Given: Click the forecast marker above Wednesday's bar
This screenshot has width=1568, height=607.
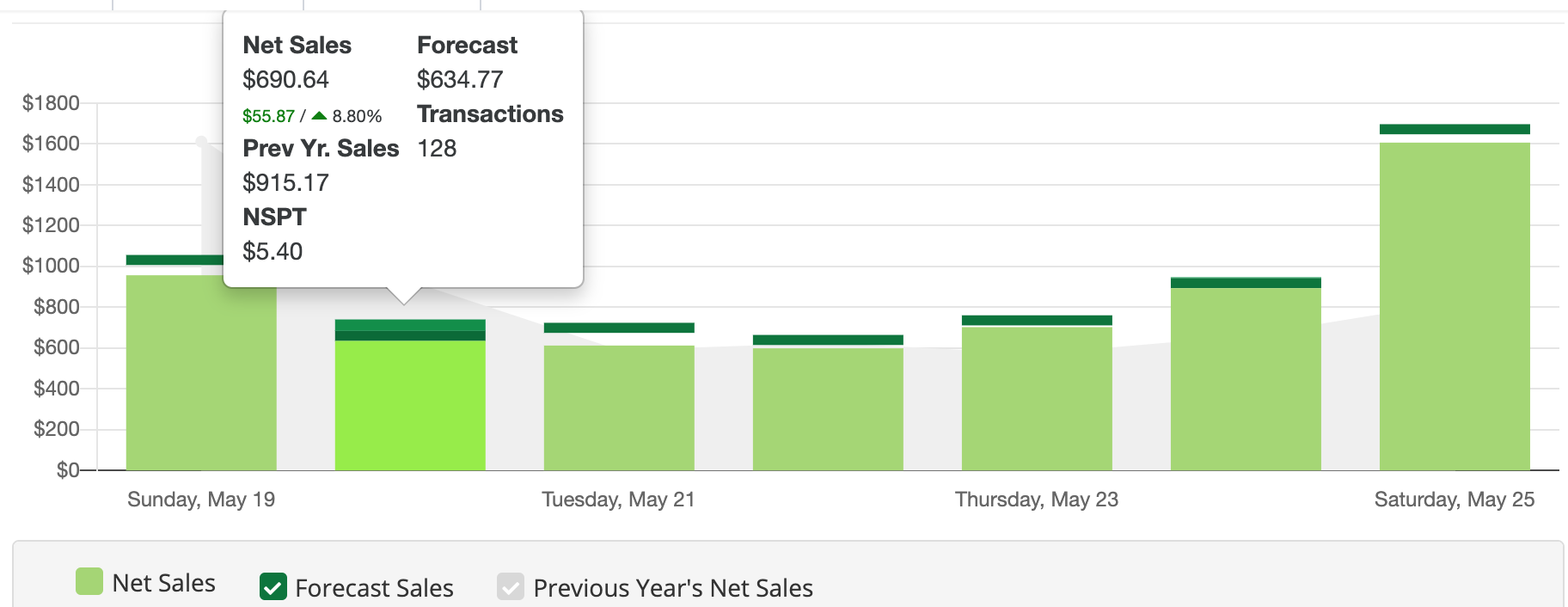Looking at the screenshot, I should pos(828,340).
